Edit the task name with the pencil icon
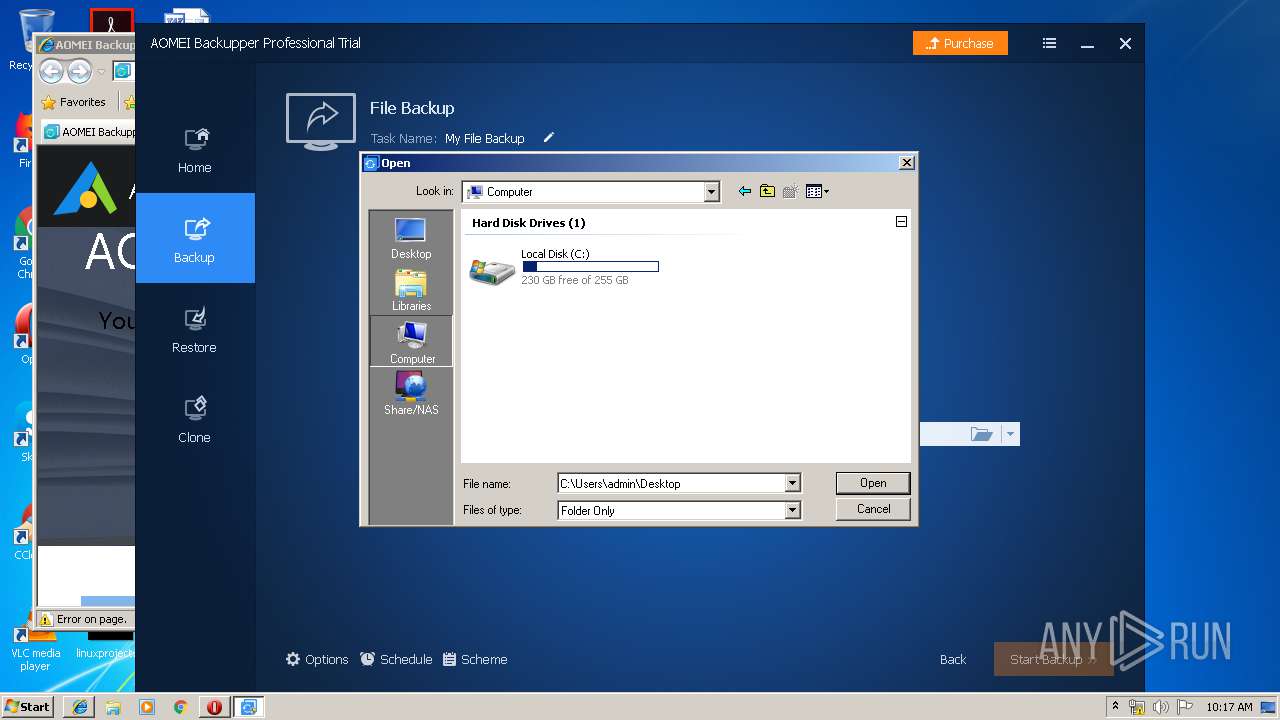 (548, 138)
